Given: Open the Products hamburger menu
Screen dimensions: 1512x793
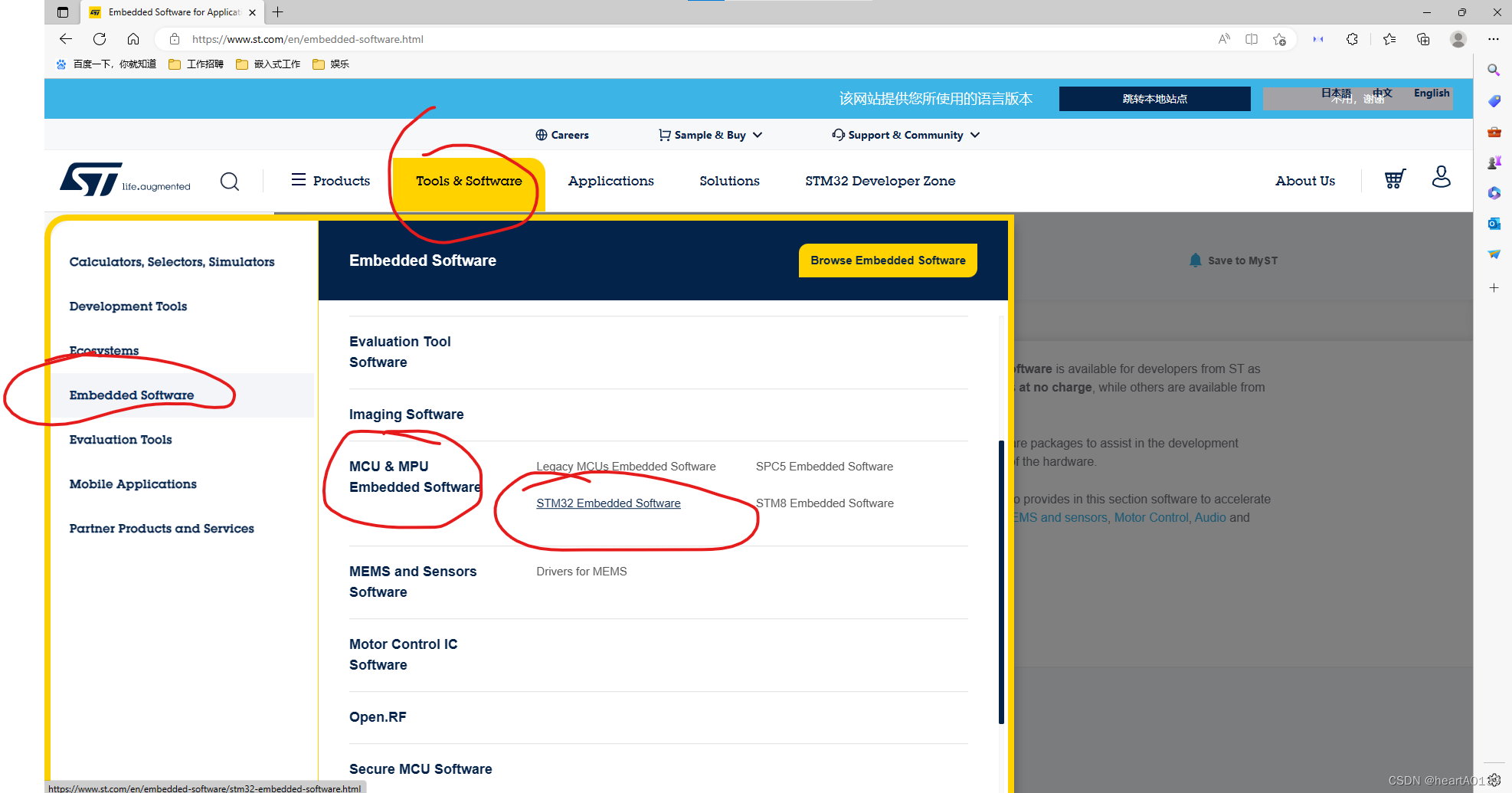Looking at the screenshot, I should (x=330, y=181).
